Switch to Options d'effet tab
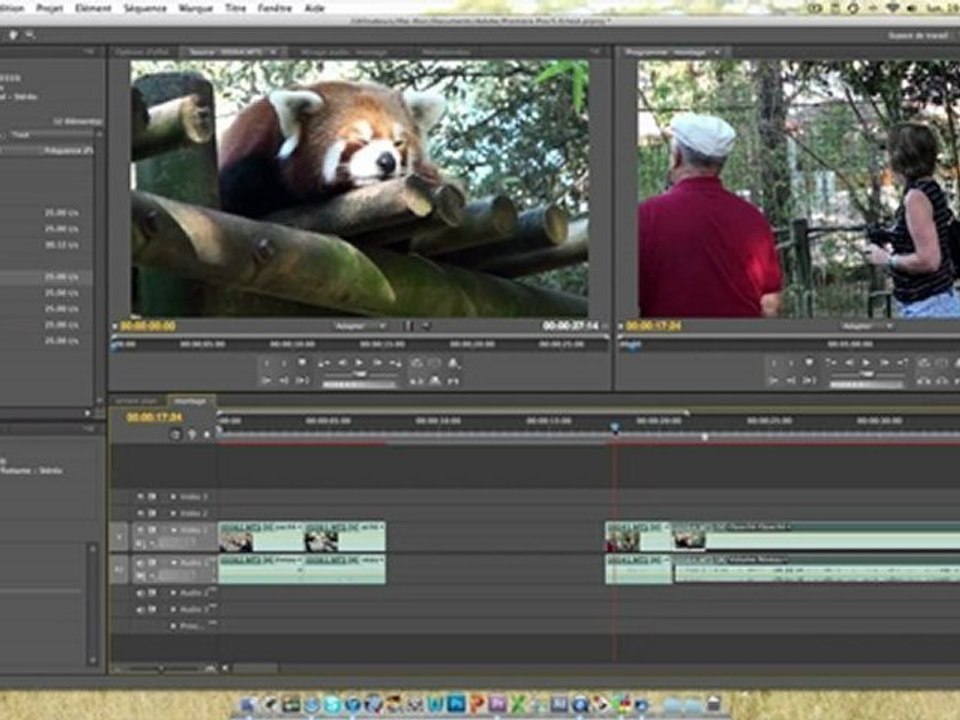This screenshot has width=960, height=720. click(142, 53)
